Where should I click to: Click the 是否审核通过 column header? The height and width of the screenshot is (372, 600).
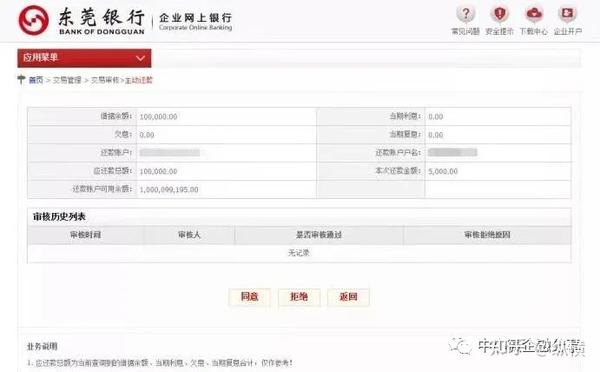pyautogui.click(x=319, y=235)
